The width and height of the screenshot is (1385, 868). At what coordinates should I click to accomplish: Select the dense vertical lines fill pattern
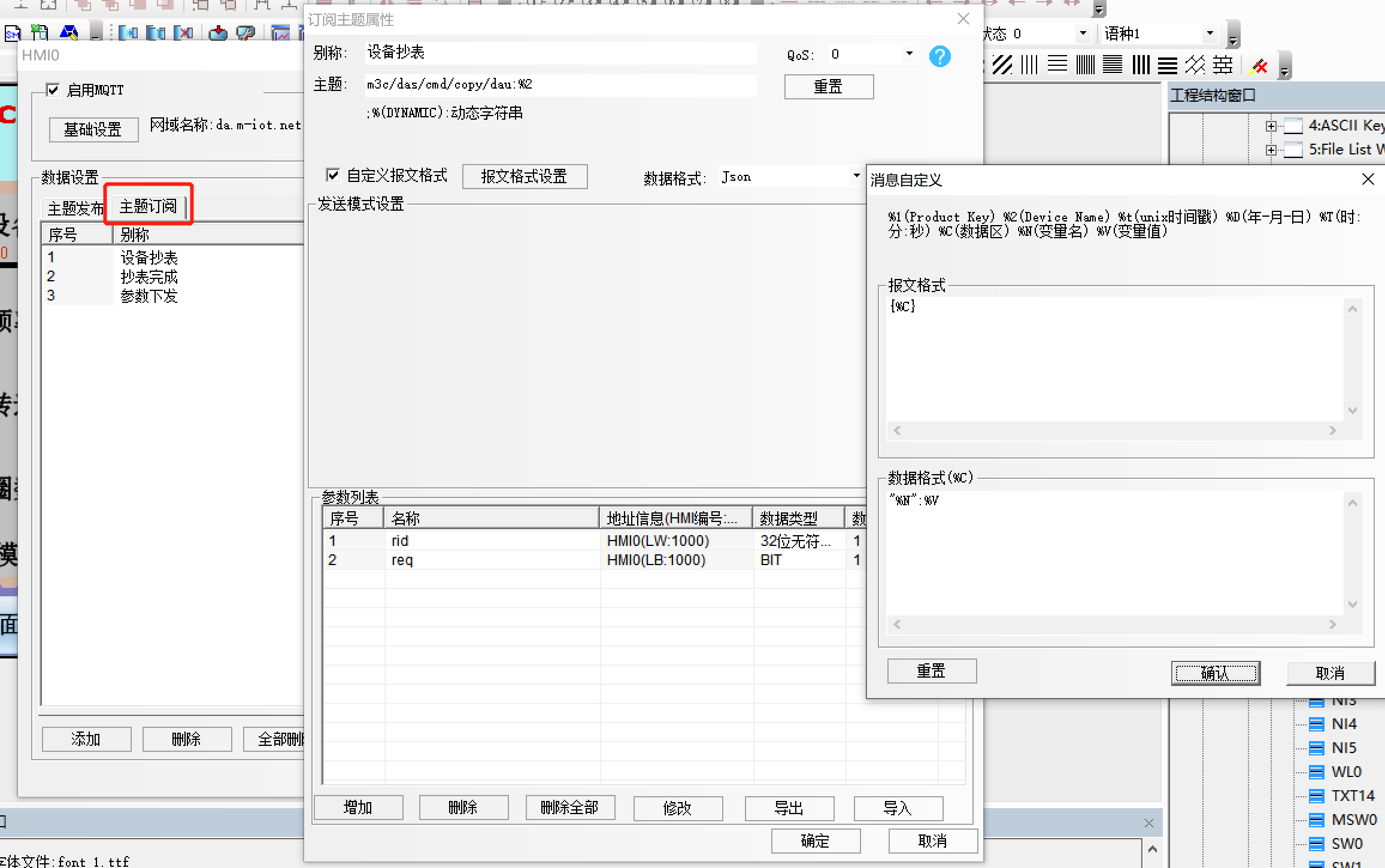coord(1085,65)
